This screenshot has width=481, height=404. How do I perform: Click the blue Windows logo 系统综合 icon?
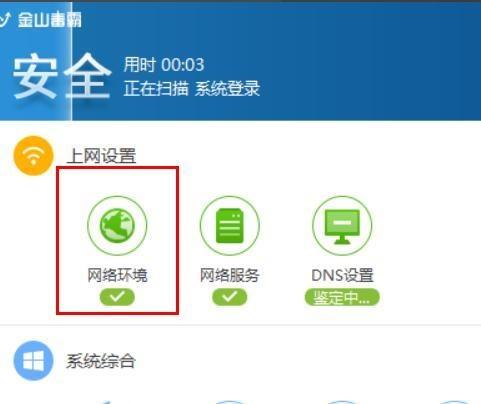(x=33, y=360)
